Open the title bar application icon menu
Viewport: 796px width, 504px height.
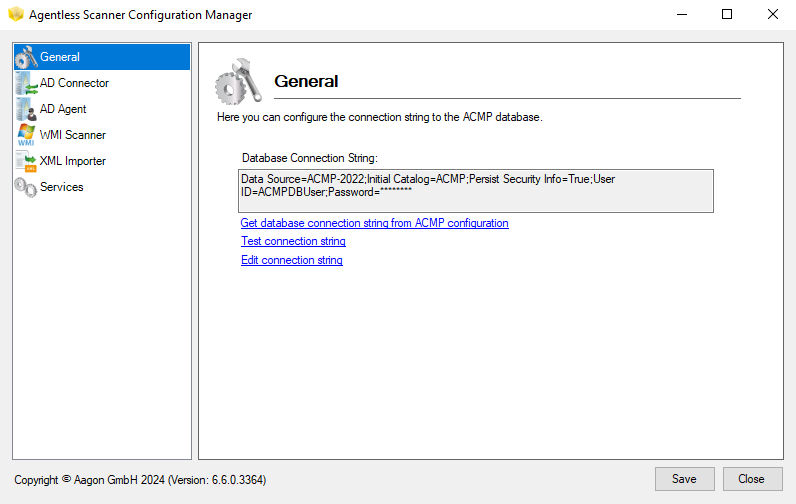tap(15, 15)
